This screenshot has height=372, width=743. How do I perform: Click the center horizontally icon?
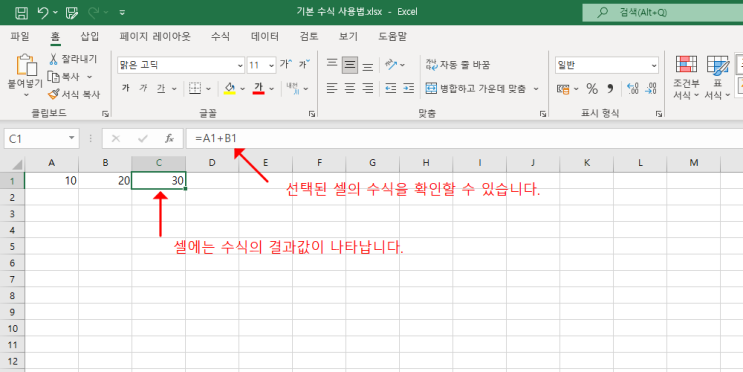[x=350, y=88]
